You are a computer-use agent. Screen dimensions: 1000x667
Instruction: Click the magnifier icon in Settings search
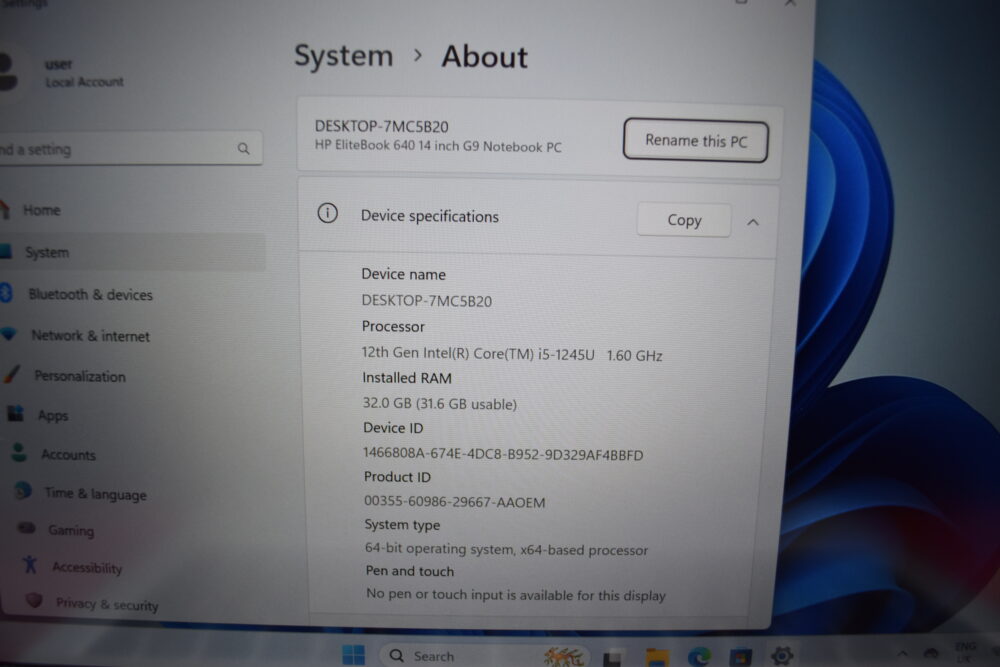244,149
